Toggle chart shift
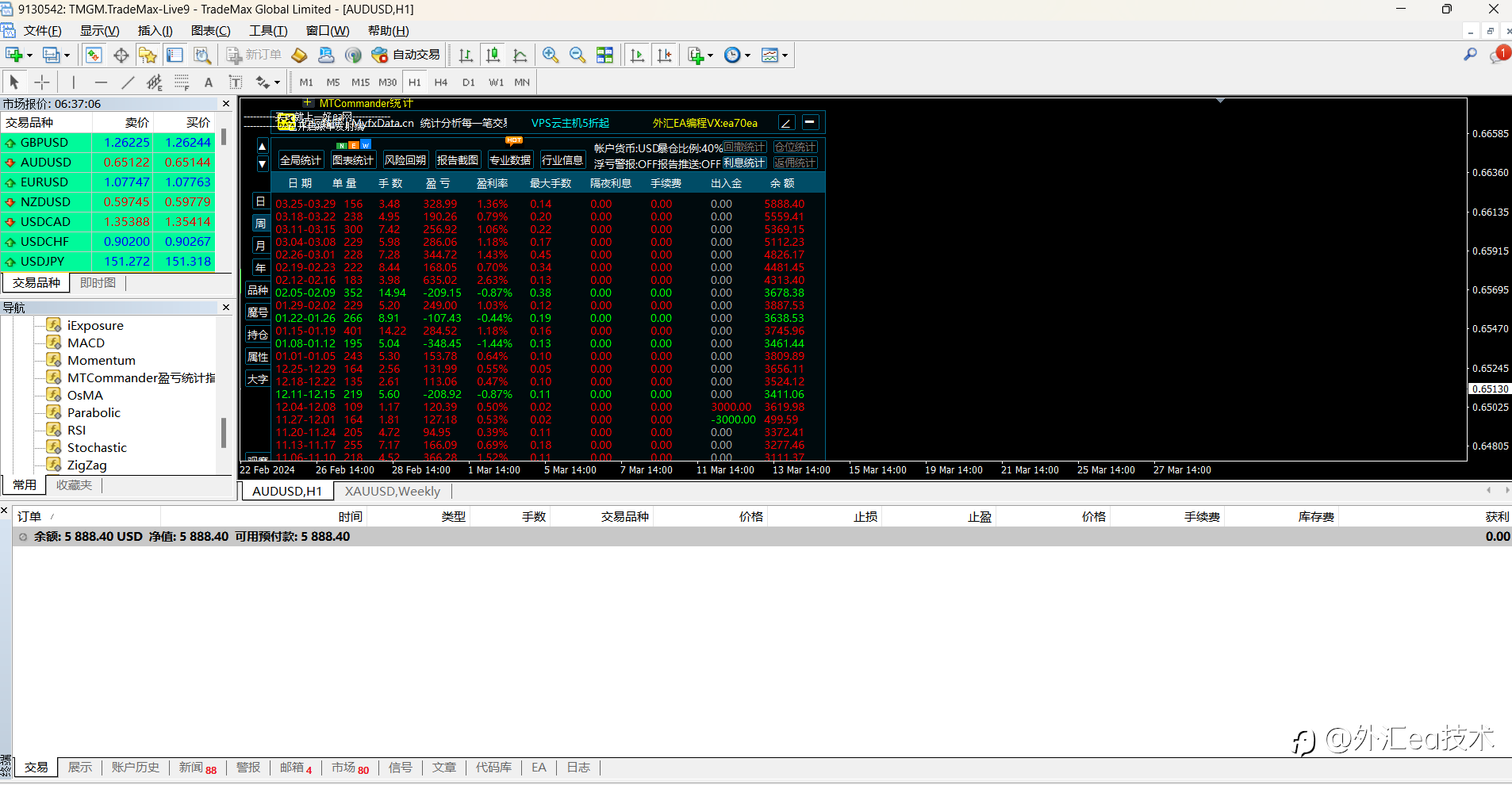The height and width of the screenshot is (785, 1512). click(x=664, y=55)
